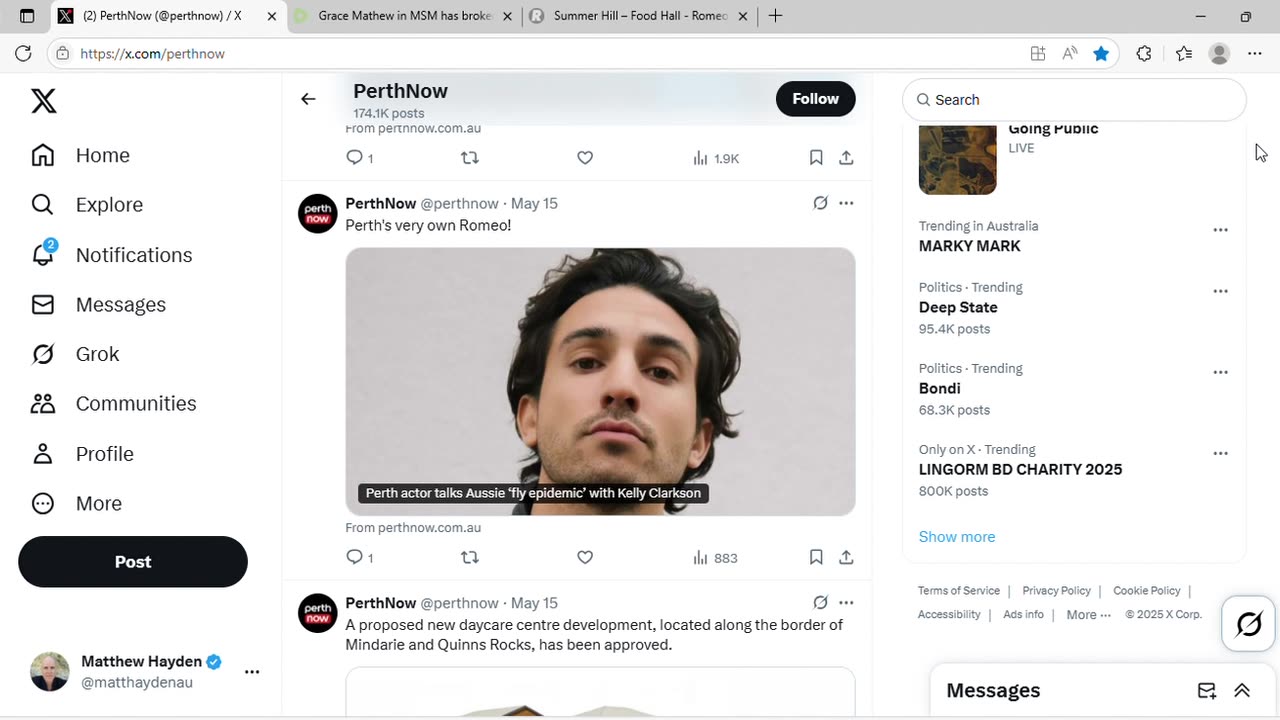This screenshot has height=720, width=1280.
Task: Open Notifications from the sidebar
Action: tap(112, 255)
